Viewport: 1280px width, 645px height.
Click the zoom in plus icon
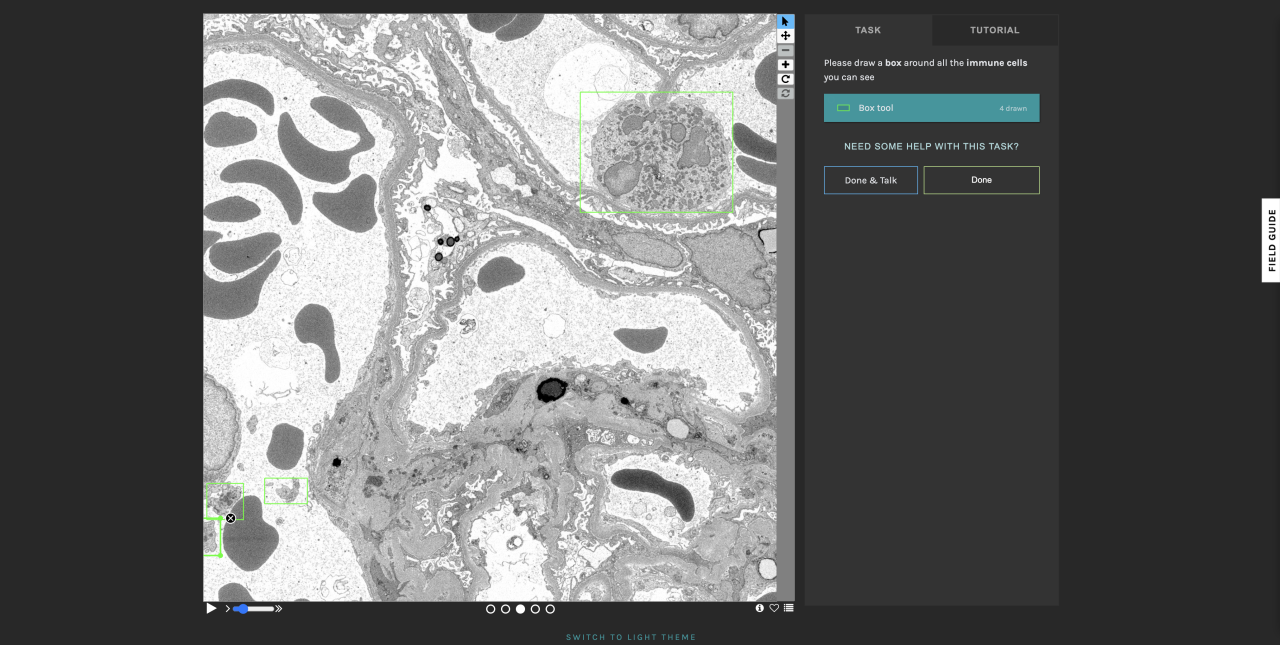click(x=785, y=65)
